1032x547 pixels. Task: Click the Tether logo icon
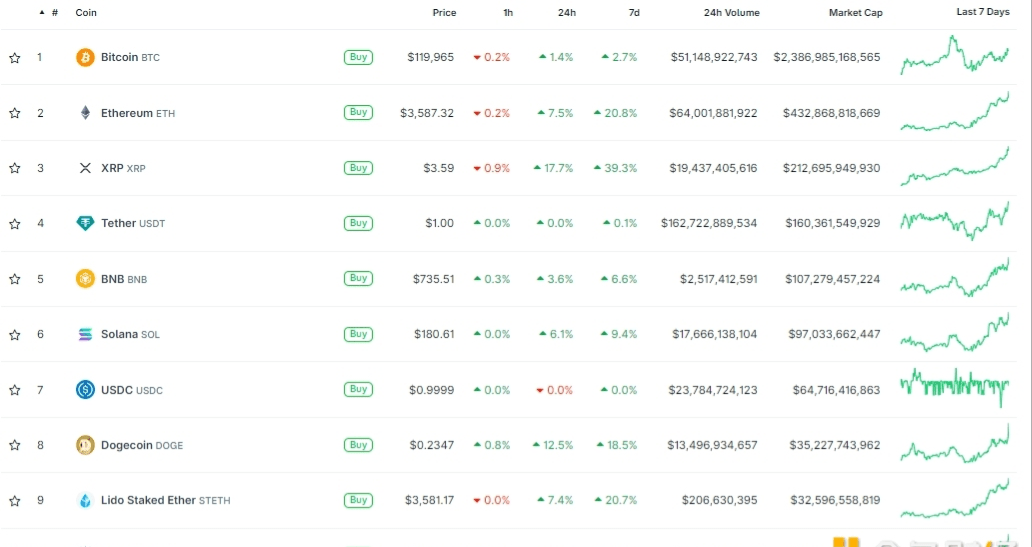tap(86, 223)
